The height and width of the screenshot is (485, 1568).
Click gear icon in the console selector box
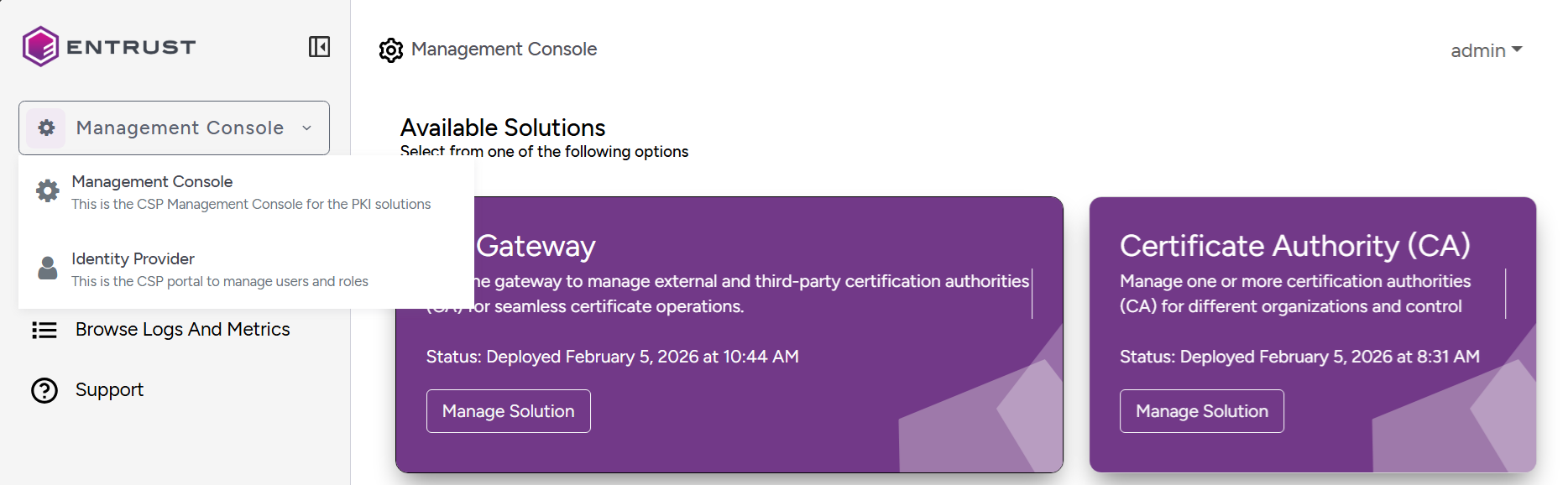click(x=46, y=128)
